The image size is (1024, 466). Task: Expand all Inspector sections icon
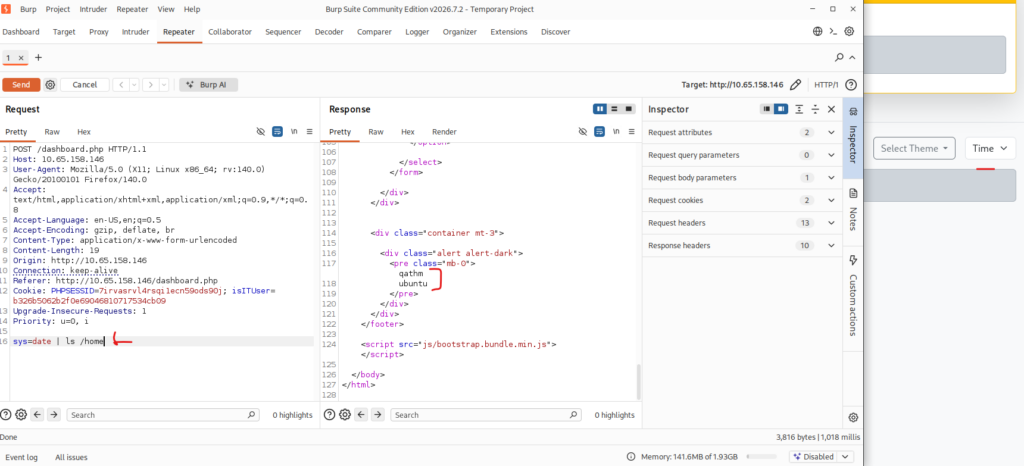[800, 110]
